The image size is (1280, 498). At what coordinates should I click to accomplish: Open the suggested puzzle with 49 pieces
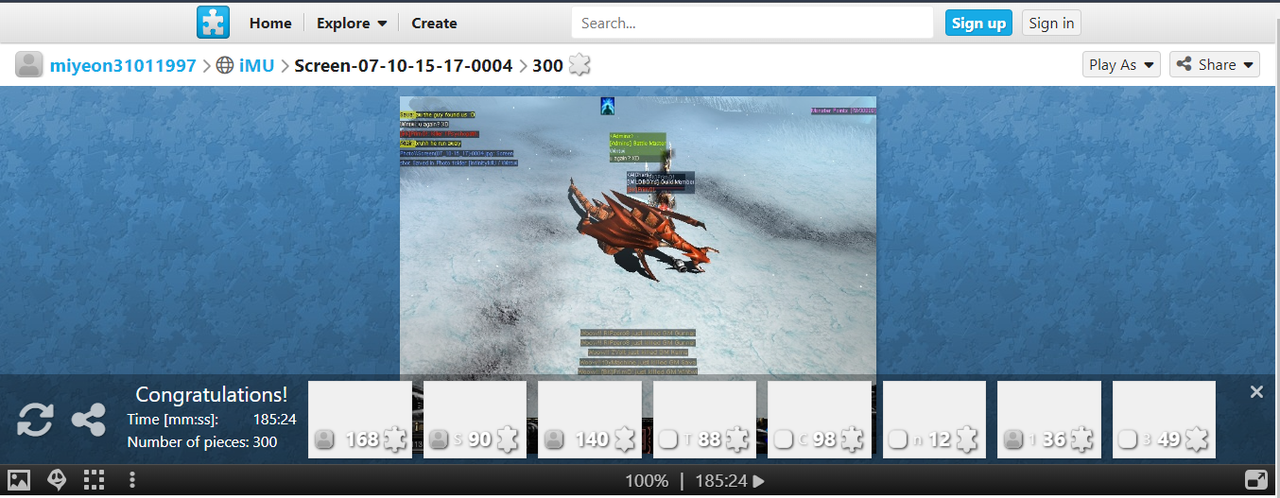[1164, 419]
